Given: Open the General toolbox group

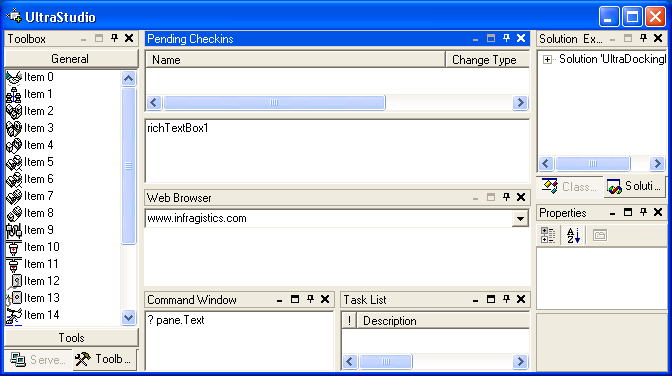Looking at the screenshot, I should click(x=71, y=59).
